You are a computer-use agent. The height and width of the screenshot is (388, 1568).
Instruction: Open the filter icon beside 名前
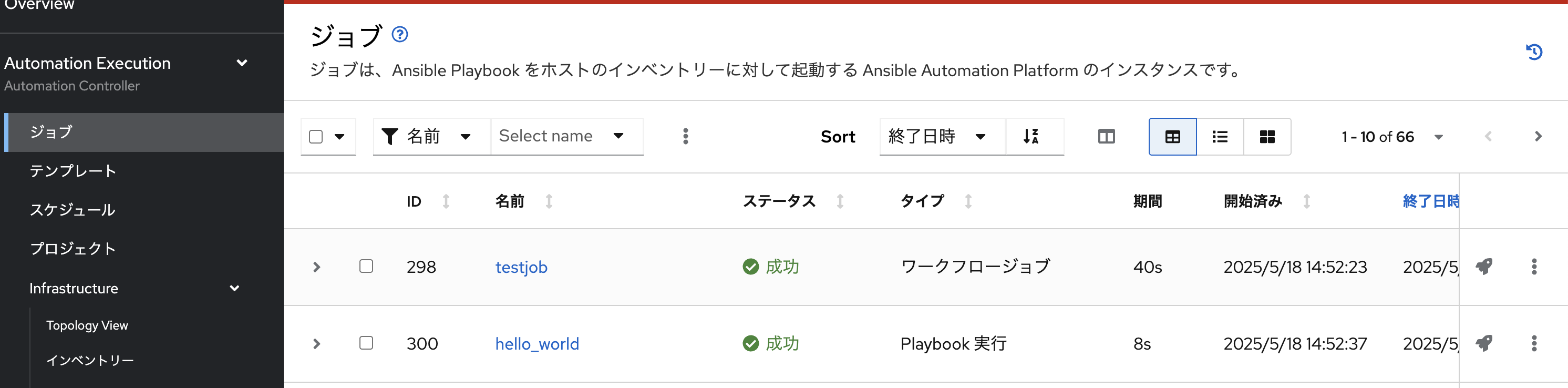389,136
